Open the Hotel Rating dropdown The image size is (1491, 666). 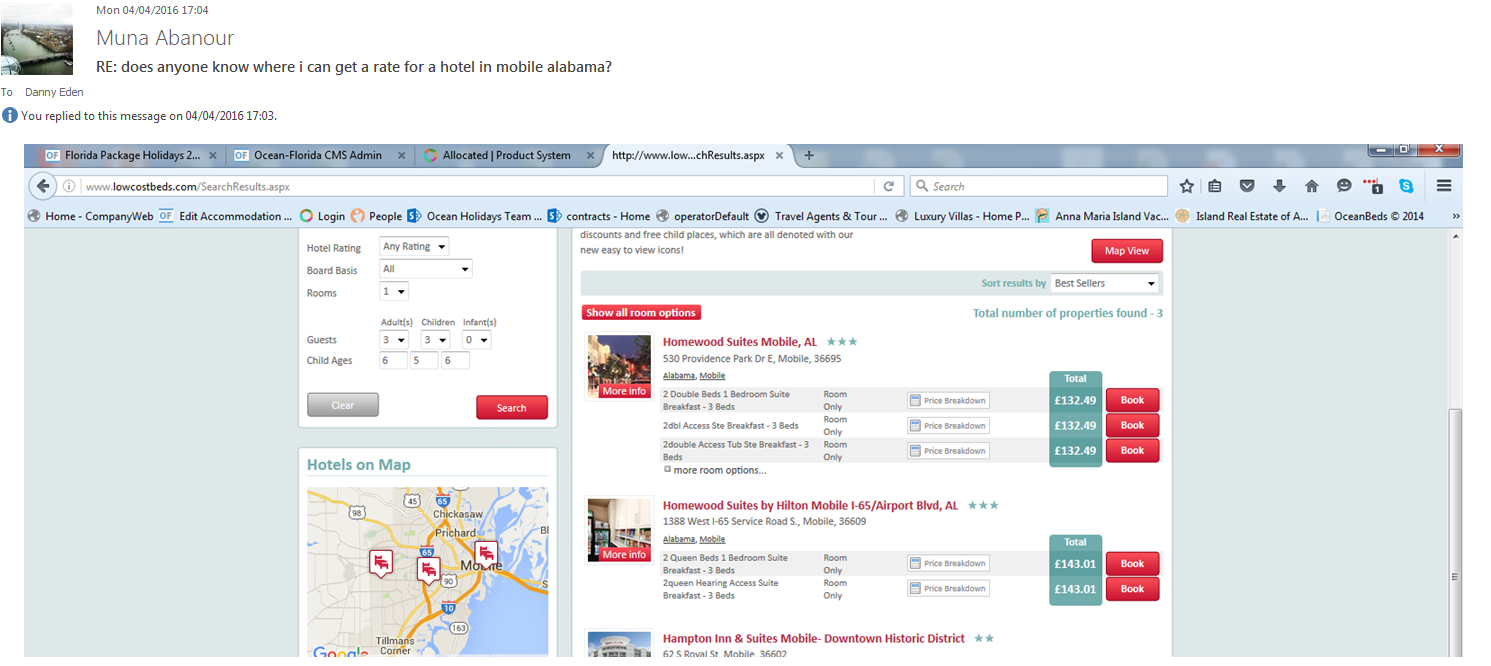click(414, 246)
